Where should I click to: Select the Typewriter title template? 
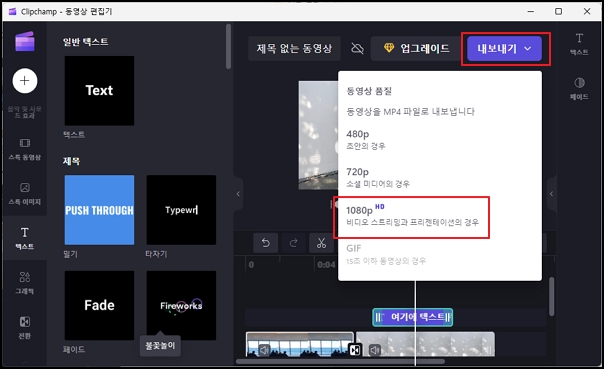[181, 210]
